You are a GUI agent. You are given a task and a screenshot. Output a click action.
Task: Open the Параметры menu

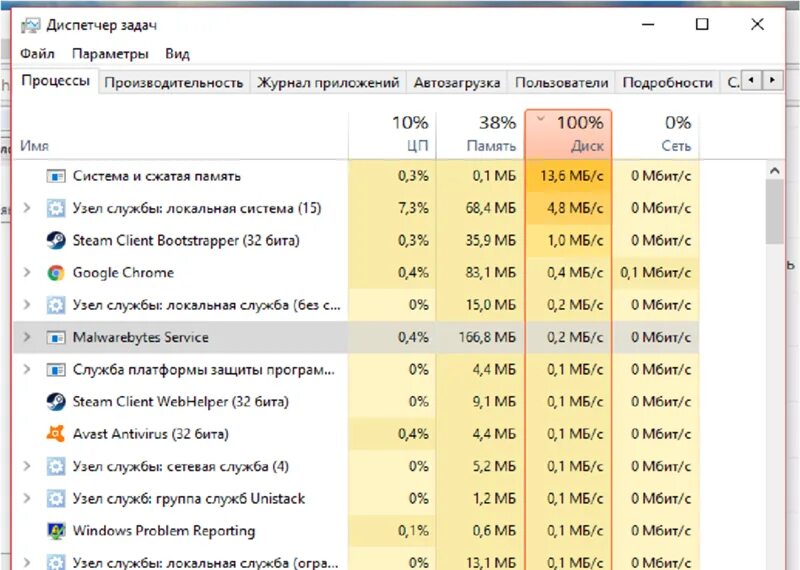(110, 54)
